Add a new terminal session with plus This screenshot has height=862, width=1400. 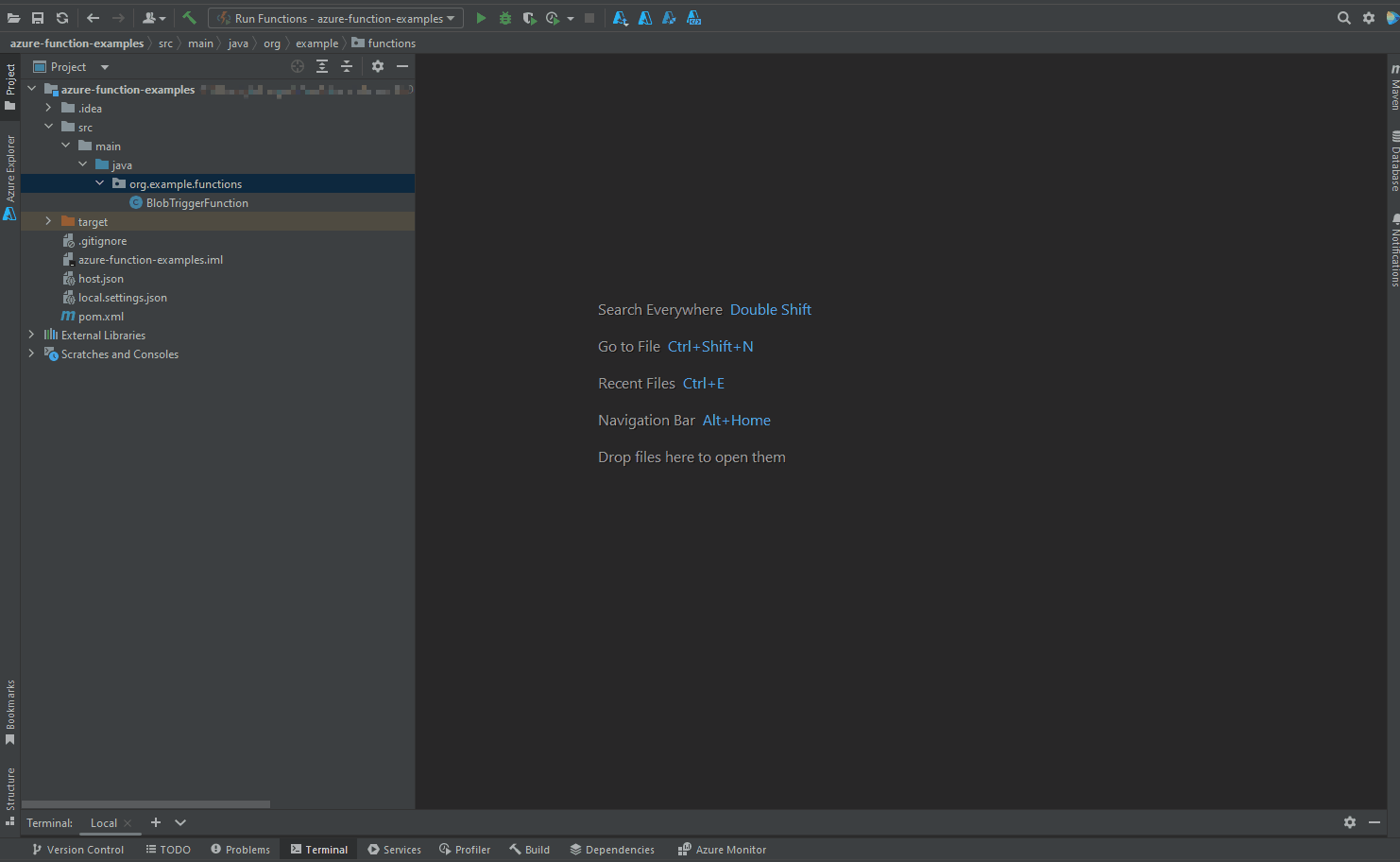click(x=156, y=822)
